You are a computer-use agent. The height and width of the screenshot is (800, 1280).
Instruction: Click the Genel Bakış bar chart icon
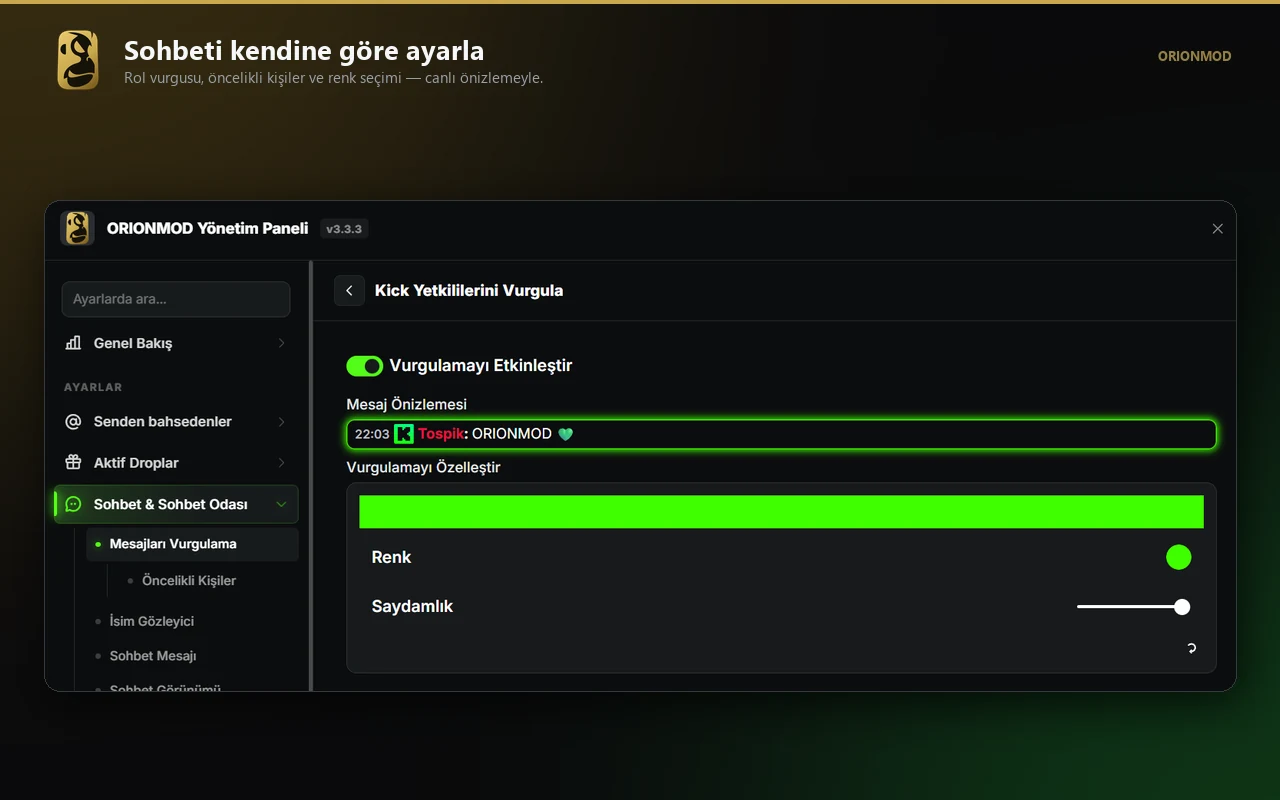73,343
